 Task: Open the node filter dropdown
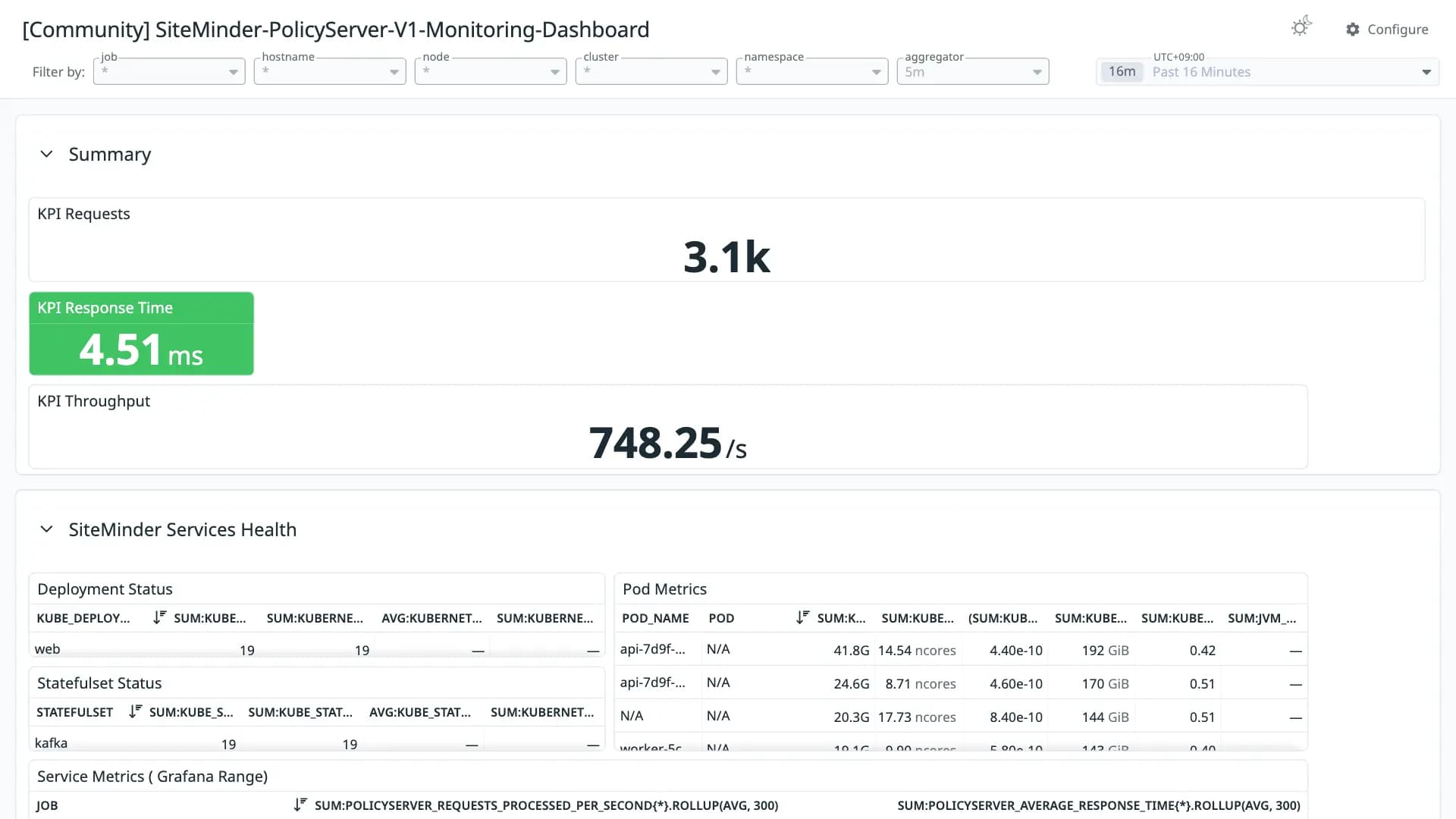coord(491,71)
